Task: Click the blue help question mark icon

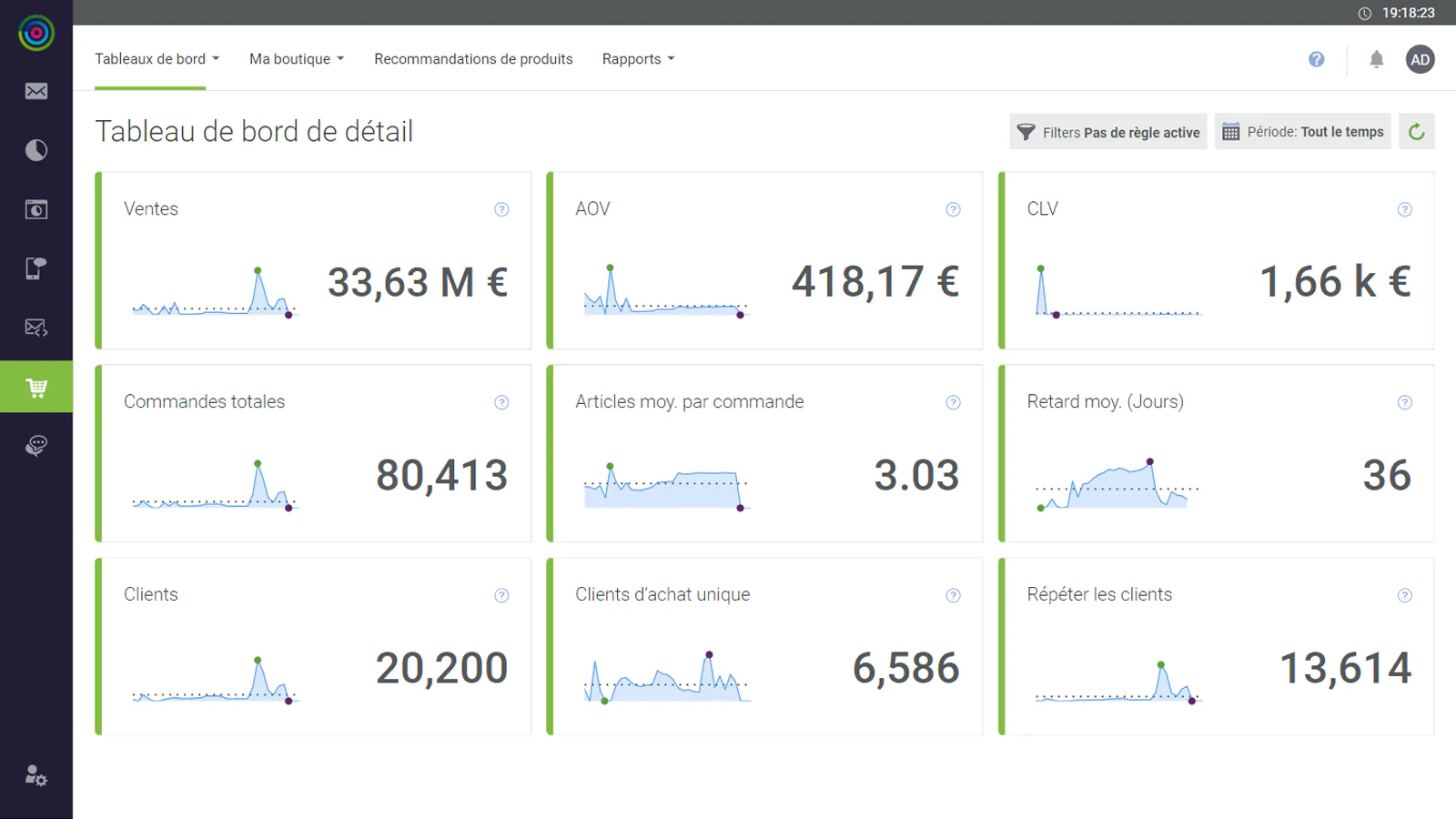Action: point(1317,59)
